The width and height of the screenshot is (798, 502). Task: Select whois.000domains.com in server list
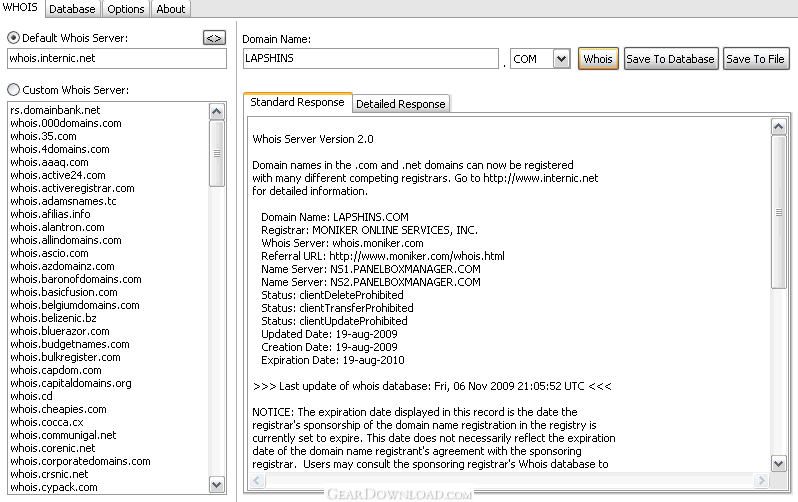click(x=66, y=123)
